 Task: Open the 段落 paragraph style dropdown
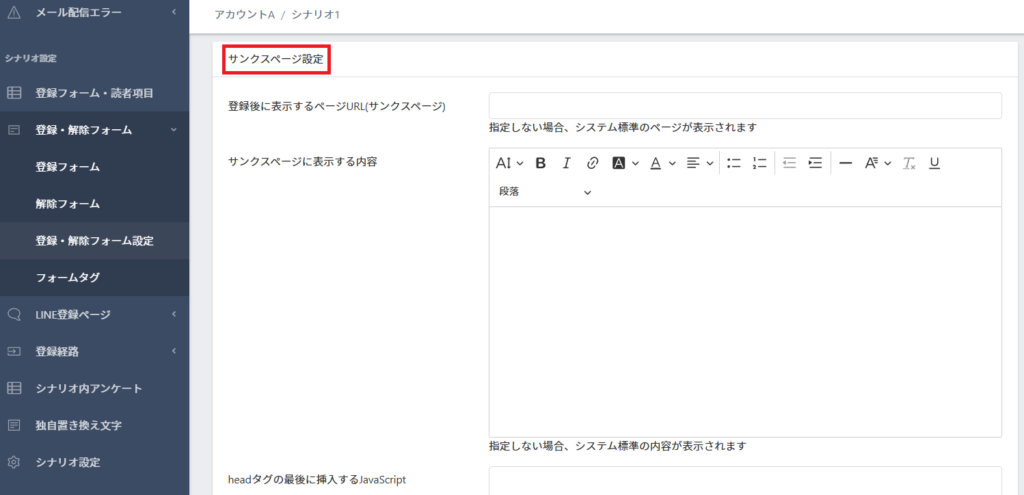coord(545,192)
